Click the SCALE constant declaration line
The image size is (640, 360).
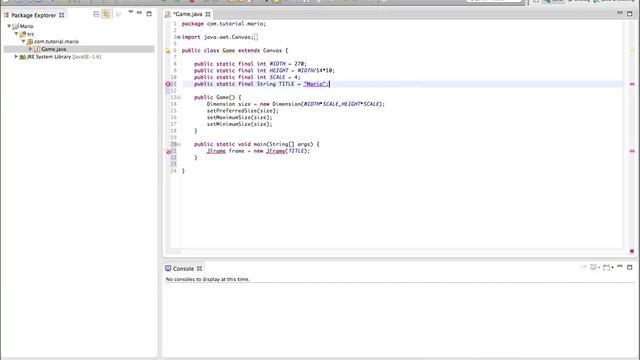tap(247, 78)
